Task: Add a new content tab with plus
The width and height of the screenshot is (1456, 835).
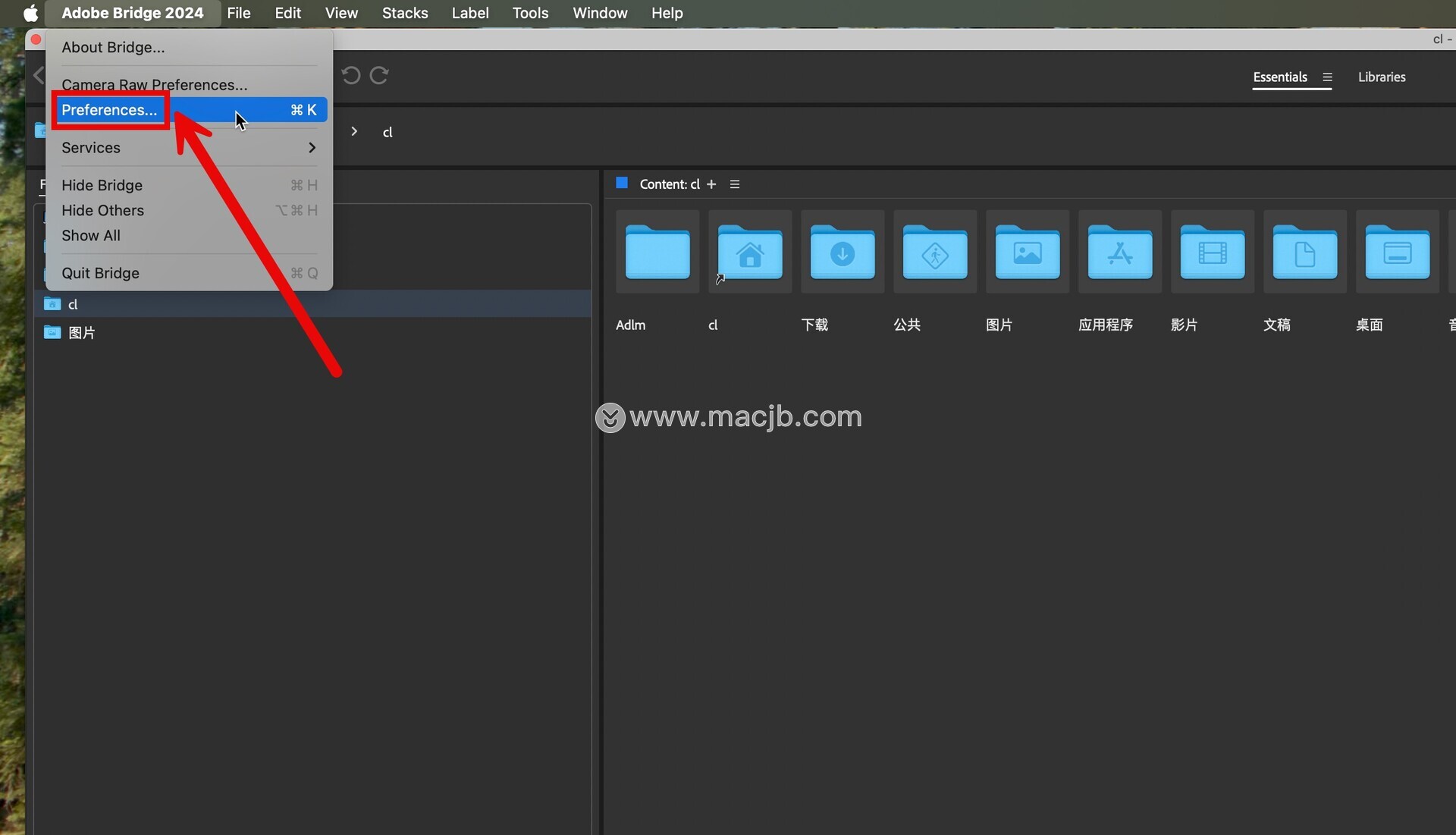Action: (x=711, y=184)
